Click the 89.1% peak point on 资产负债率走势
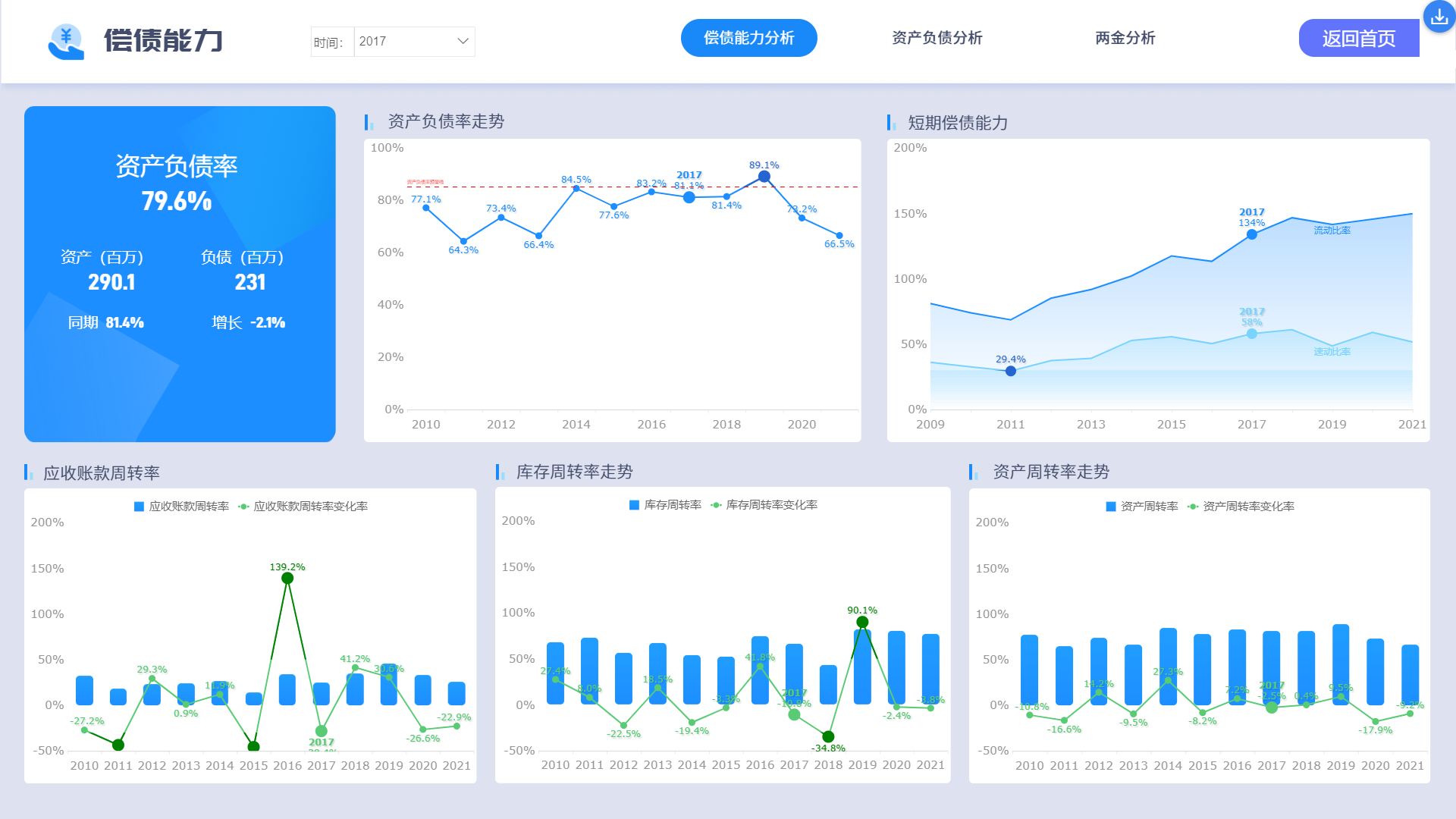The height and width of the screenshot is (819, 1456). tap(764, 177)
